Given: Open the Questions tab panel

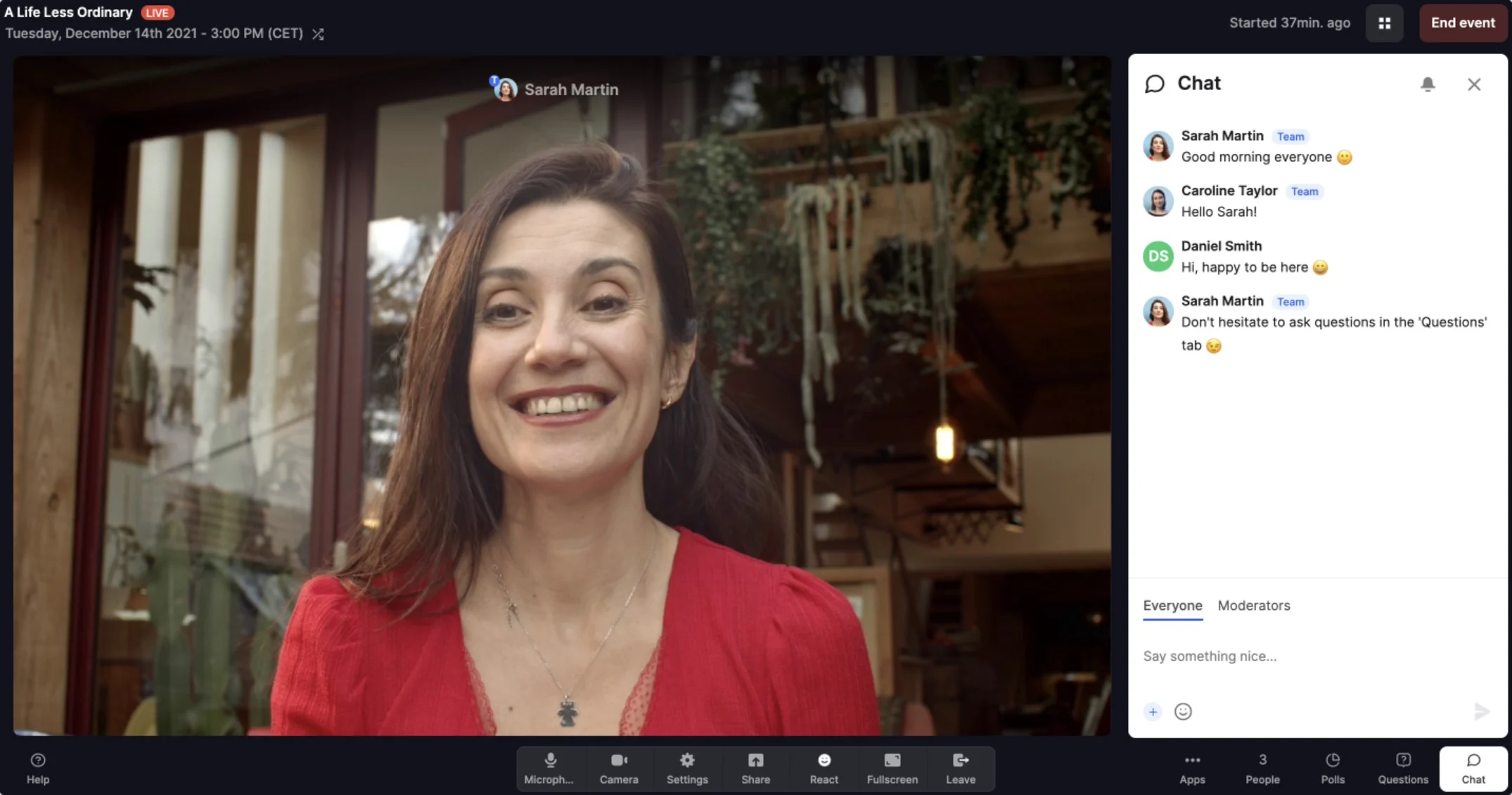Looking at the screenshot, I should [1402, 767].
